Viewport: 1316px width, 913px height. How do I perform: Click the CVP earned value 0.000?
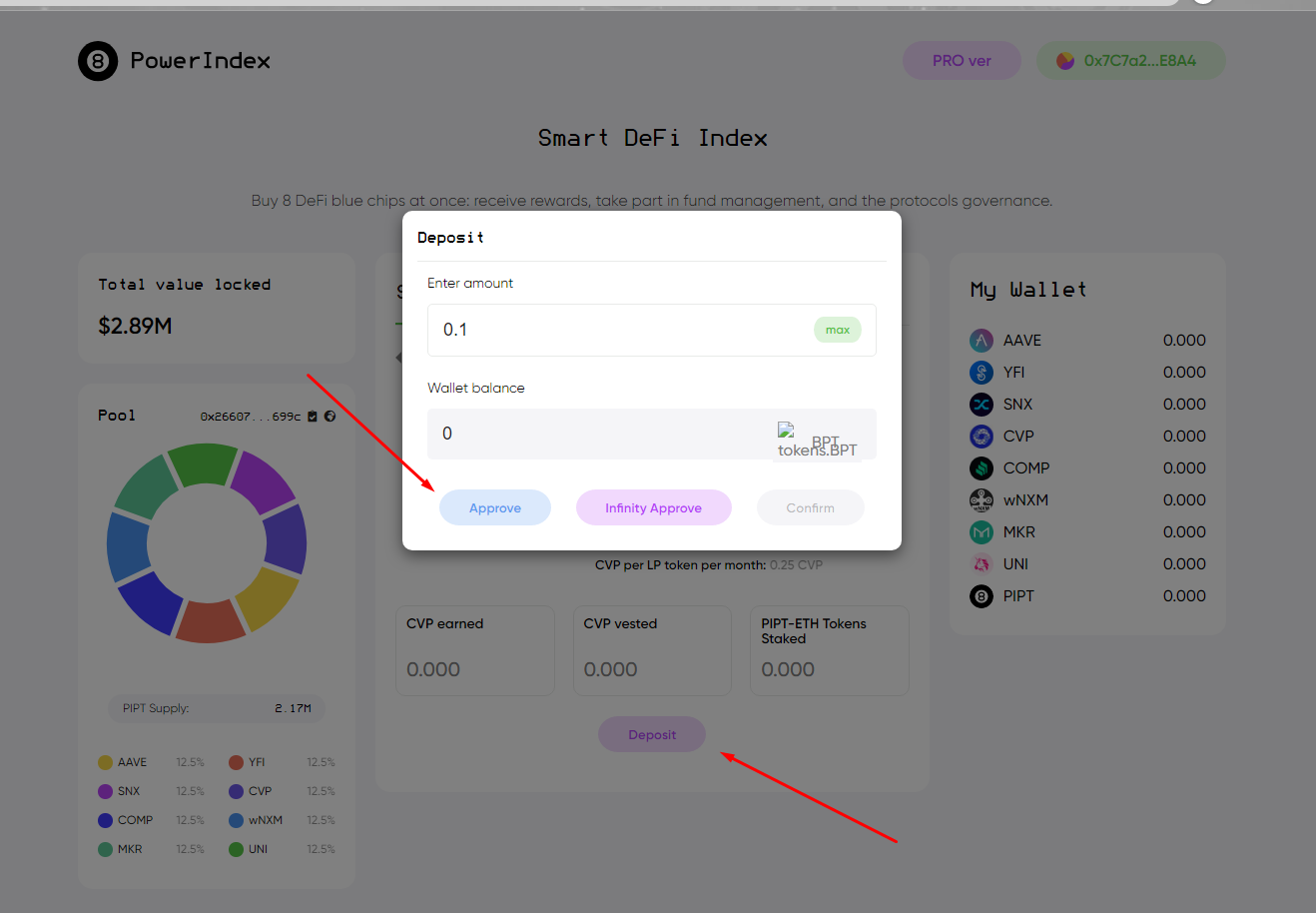(433, 669)
